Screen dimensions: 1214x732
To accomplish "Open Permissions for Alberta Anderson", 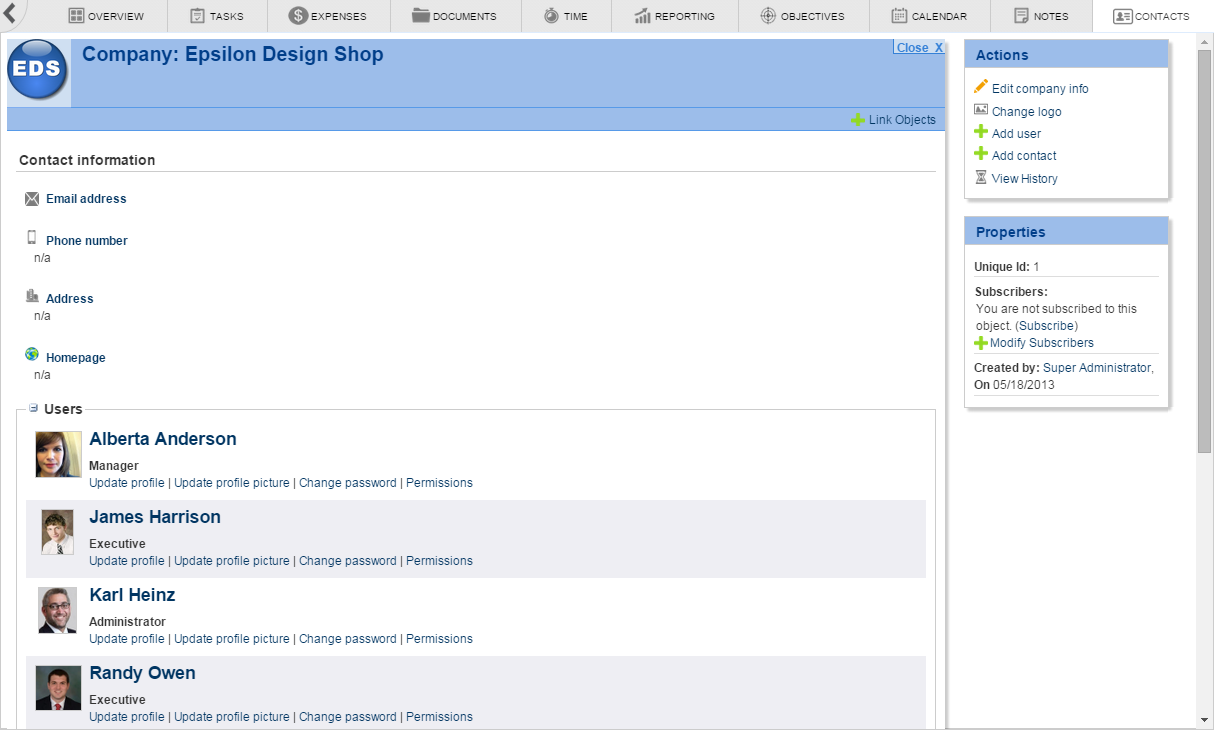I will 439,483.
